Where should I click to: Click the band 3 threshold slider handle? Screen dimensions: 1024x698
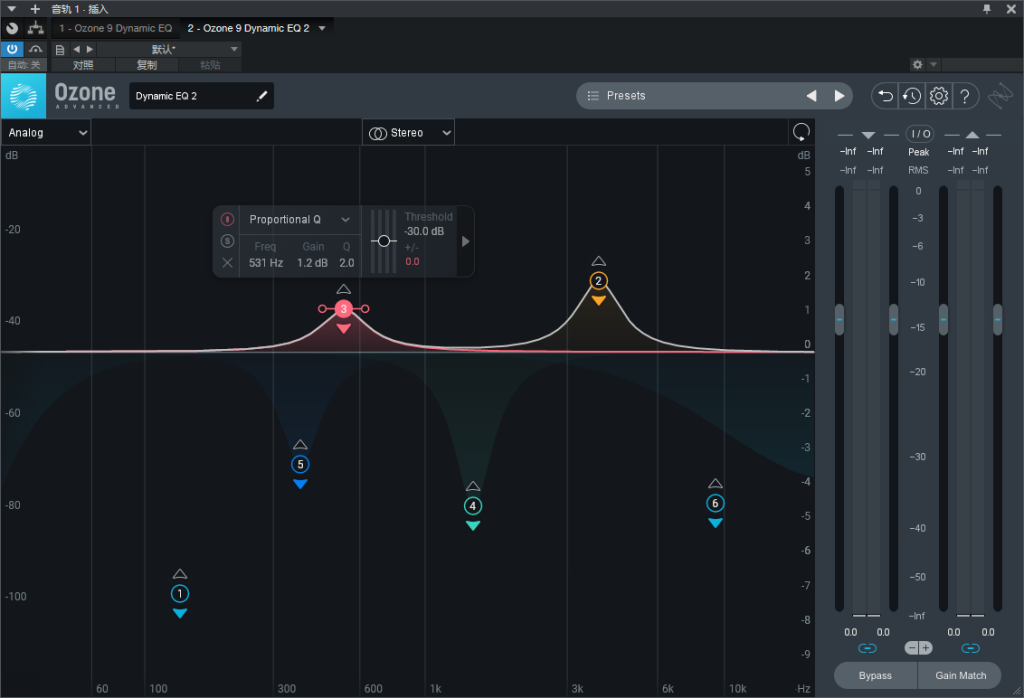[x=384, y=241]
